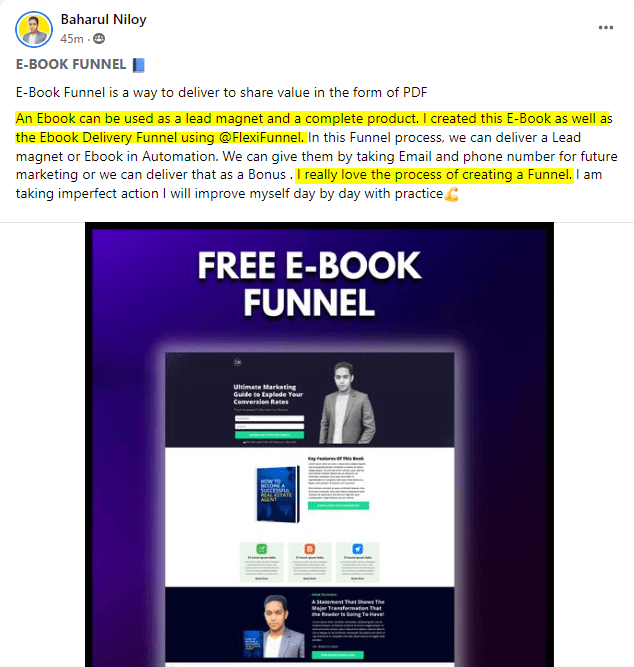The image size is (634, 667).
Task: Click the green checkmark feature icon
Action: click(262, 549)
